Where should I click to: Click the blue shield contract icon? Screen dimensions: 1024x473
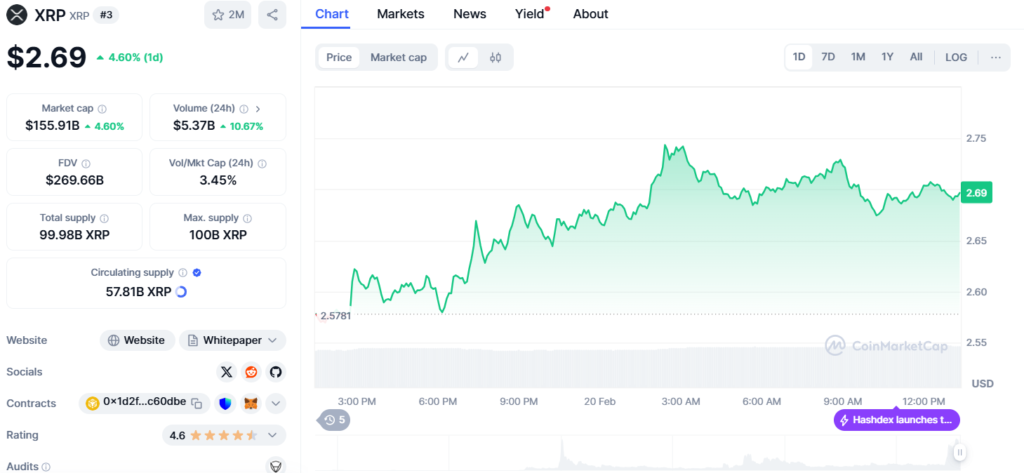(225, 403)
